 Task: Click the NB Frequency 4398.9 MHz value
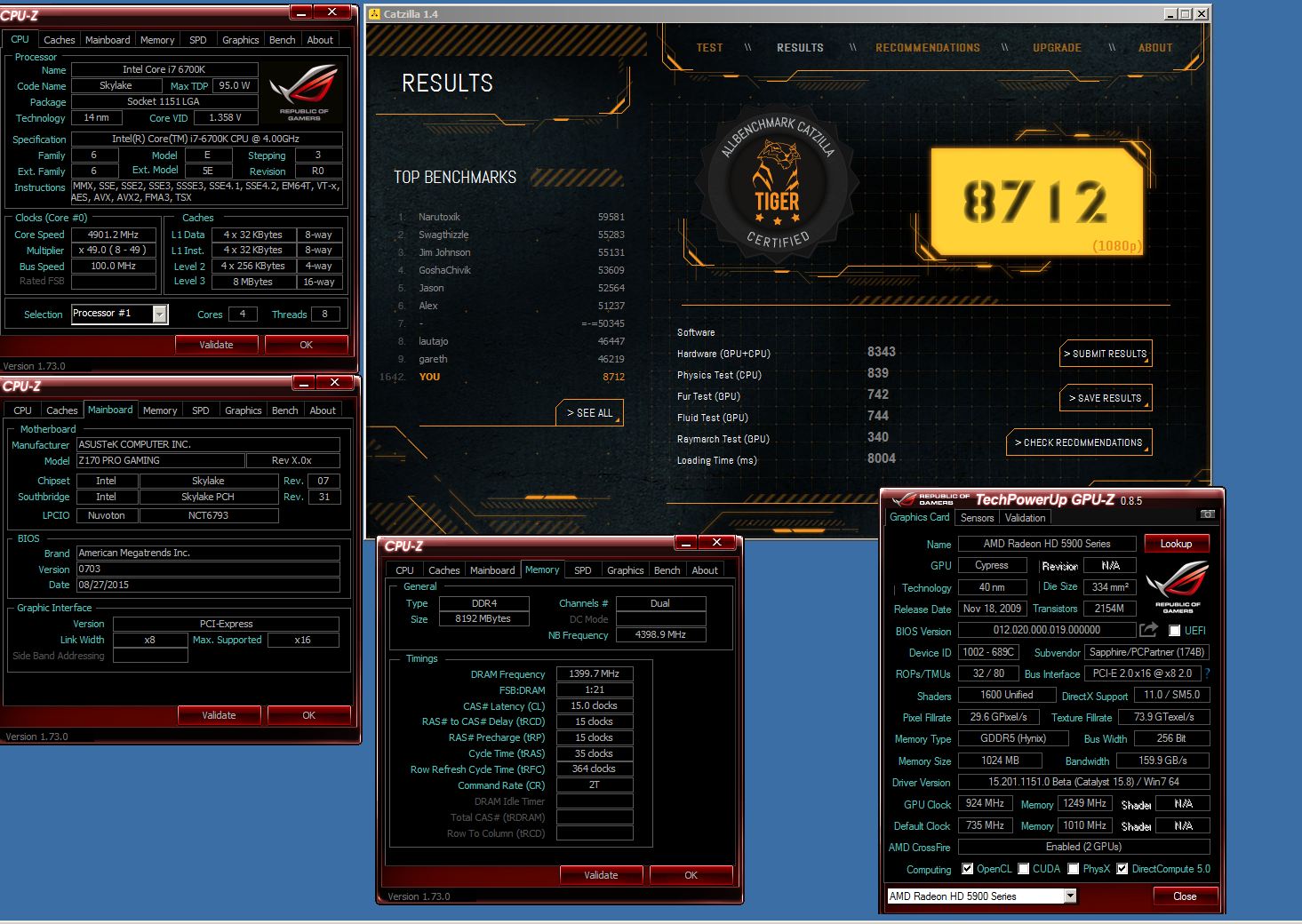(x=660, y=634)
